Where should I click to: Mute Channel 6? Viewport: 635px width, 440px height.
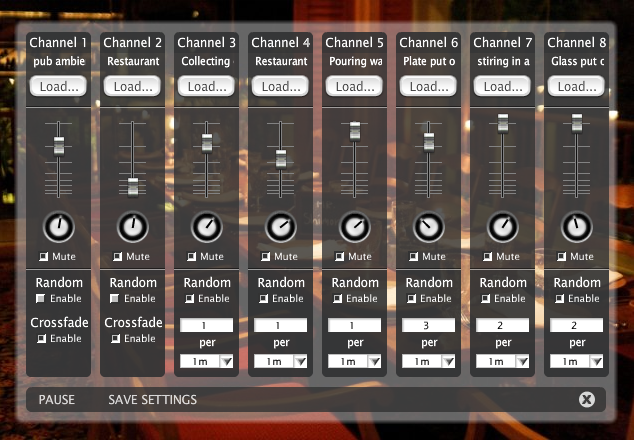413,256
